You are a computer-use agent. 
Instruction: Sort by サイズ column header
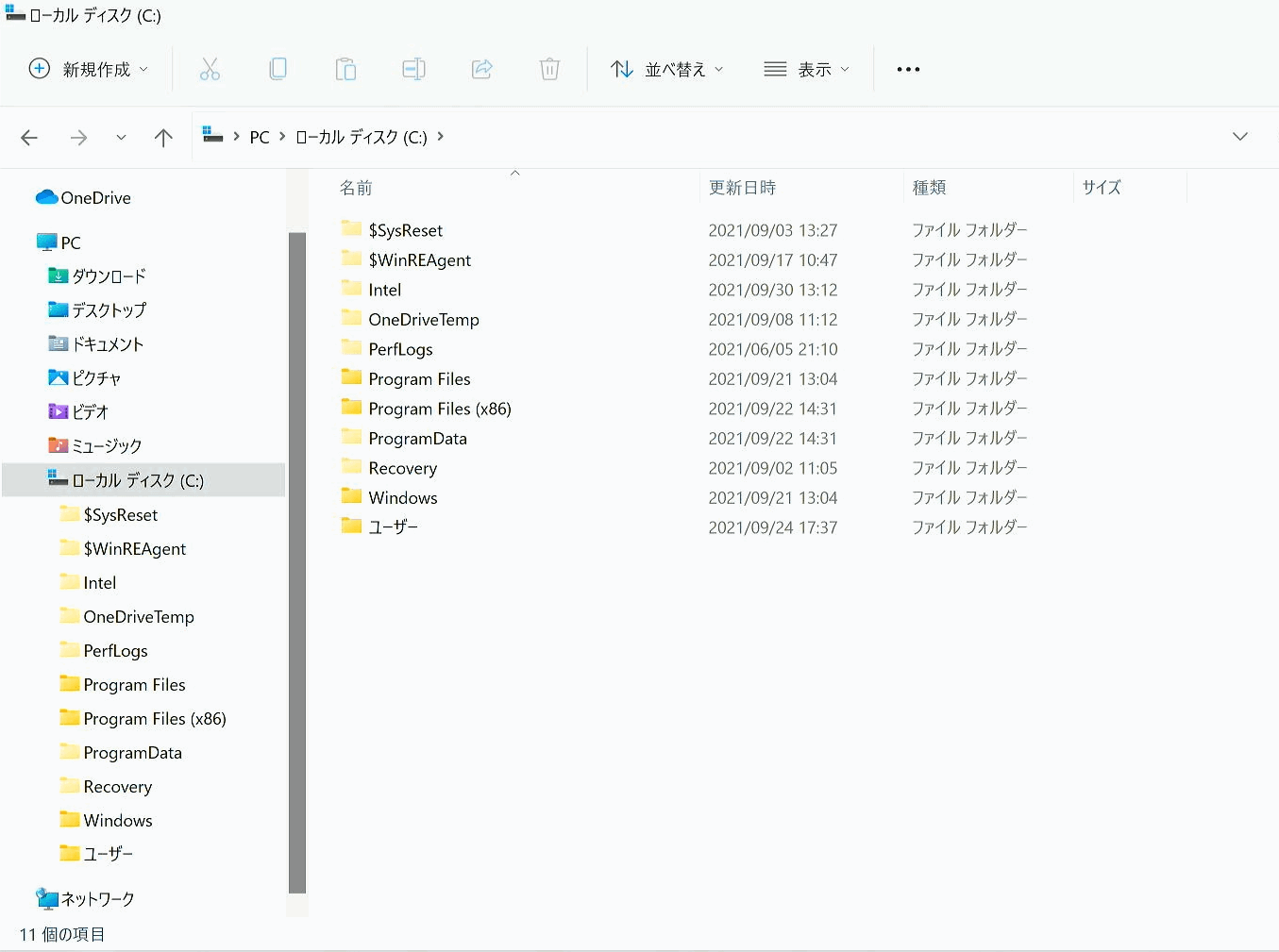click(x=1102, y=188)
